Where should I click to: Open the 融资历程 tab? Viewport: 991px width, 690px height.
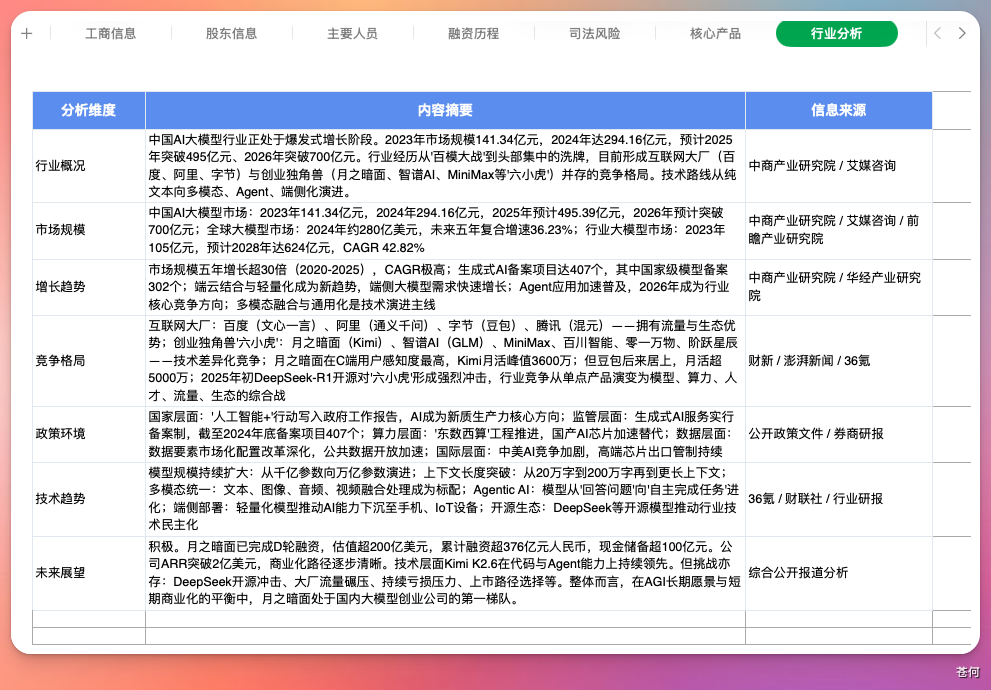click(x=473, y=33)
